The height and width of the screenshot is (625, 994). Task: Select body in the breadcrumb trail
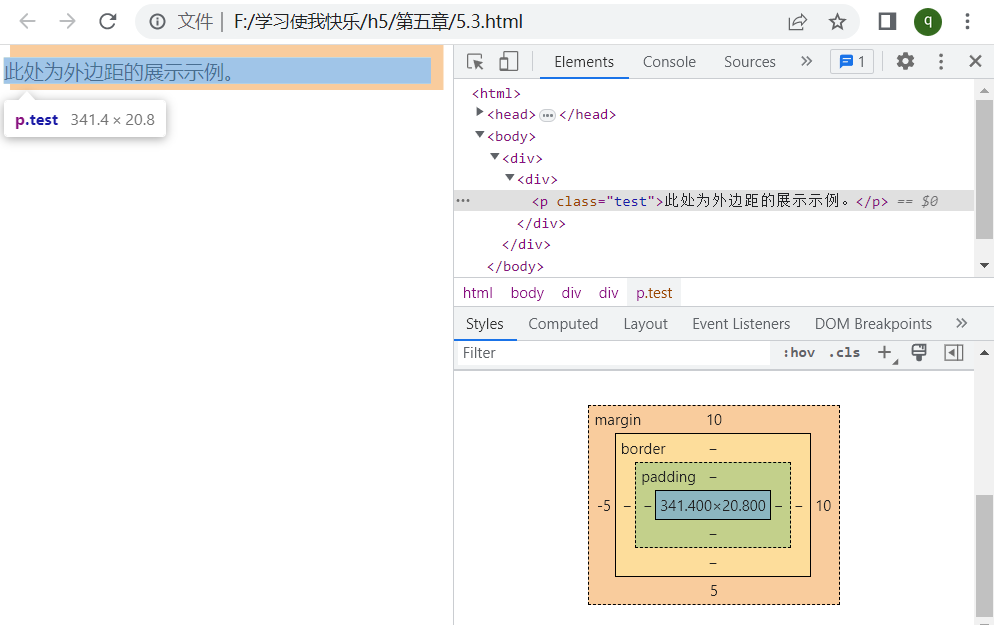(x=527, y=293)
